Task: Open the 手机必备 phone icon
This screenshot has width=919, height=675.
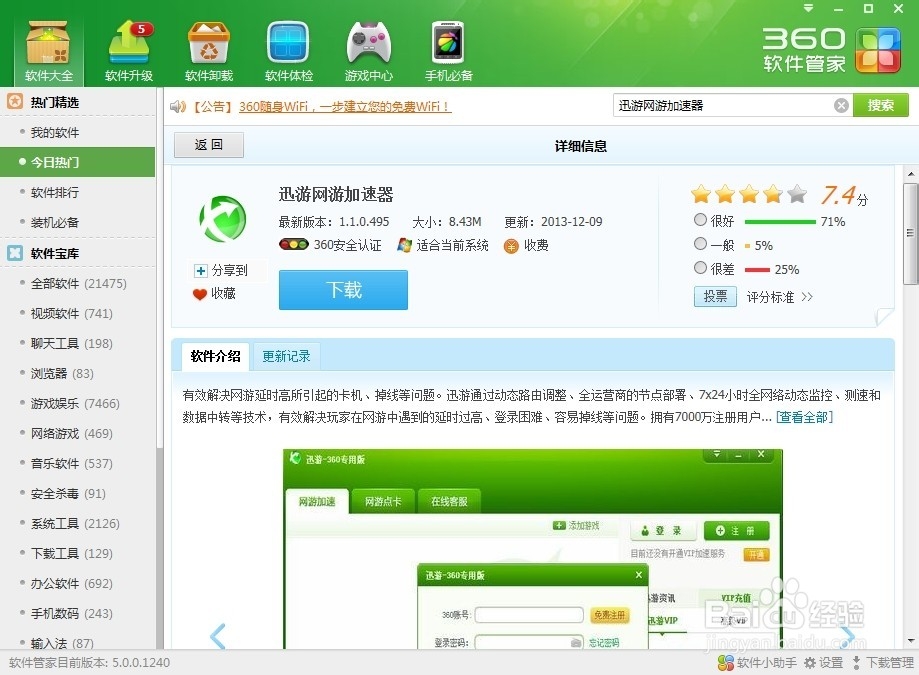Action: coord(448,51)
